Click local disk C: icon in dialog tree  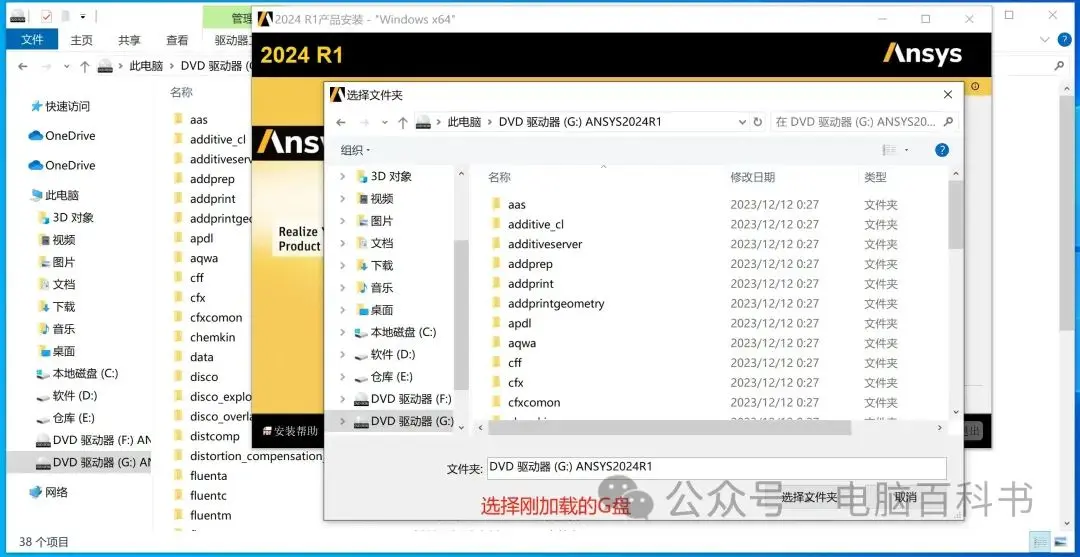pos(362,332)
